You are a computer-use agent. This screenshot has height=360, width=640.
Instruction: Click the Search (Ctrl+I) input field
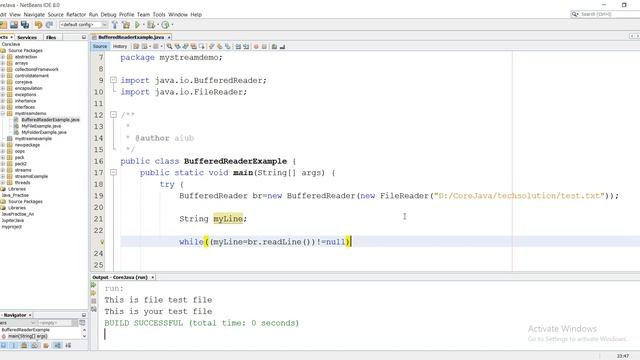[x=610, y=14]
